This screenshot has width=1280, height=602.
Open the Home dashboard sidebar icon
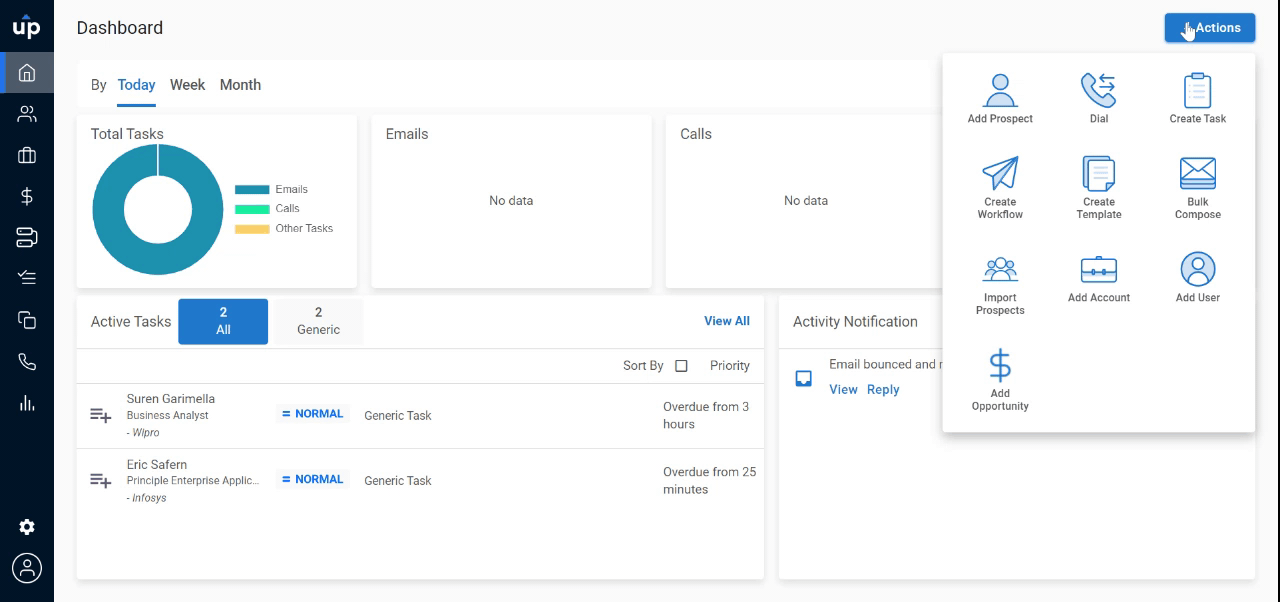[27, 72]
